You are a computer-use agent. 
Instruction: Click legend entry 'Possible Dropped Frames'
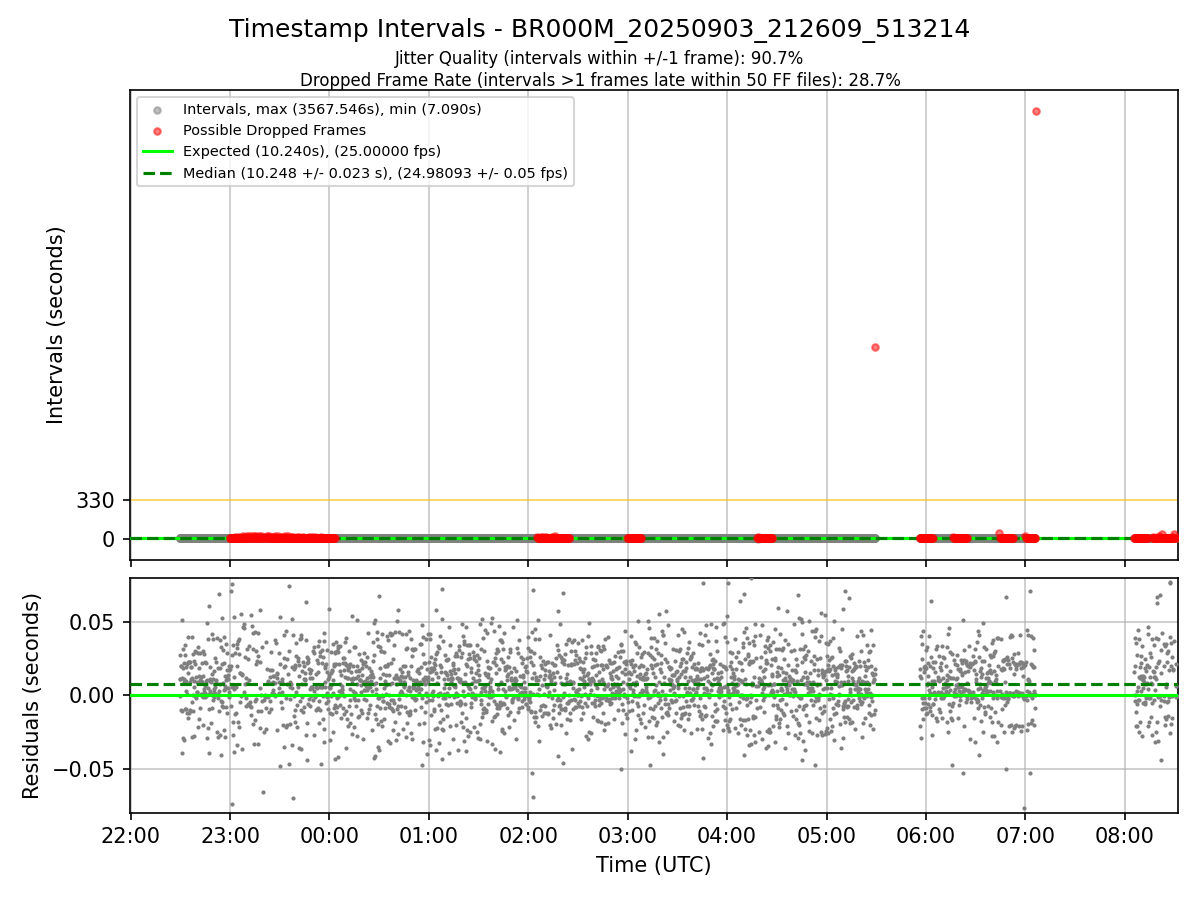coord(274,130)
